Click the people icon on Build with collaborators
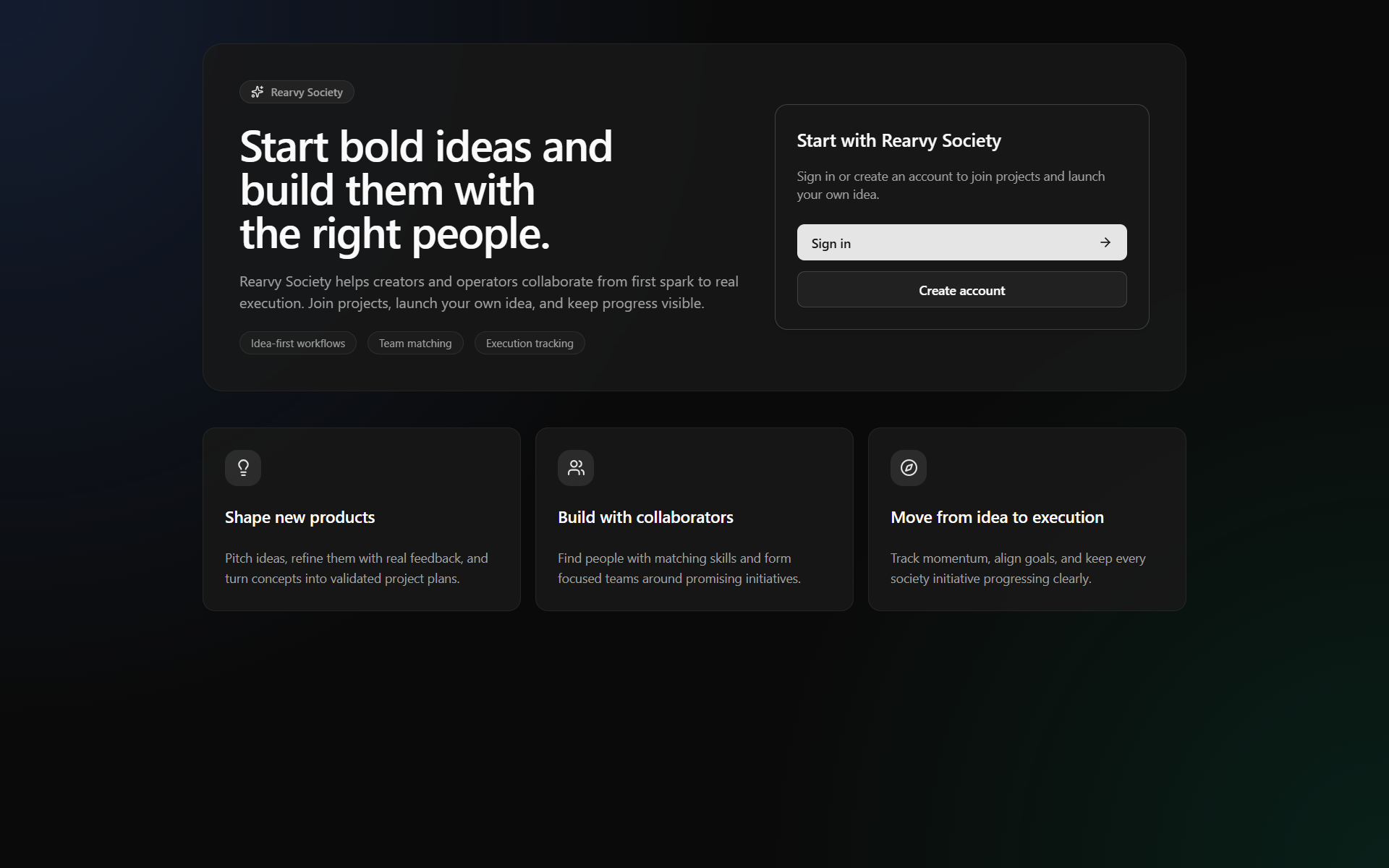Viewport: 1389px width, 868px height. tap(576, 468)
